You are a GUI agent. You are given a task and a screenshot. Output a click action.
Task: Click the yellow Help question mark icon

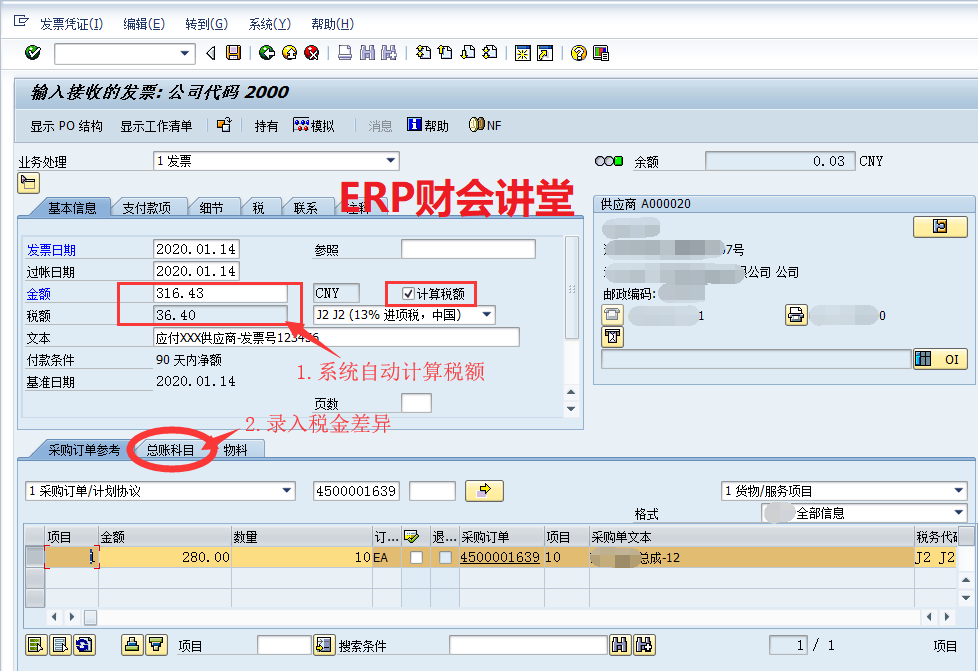pos(578,53)
